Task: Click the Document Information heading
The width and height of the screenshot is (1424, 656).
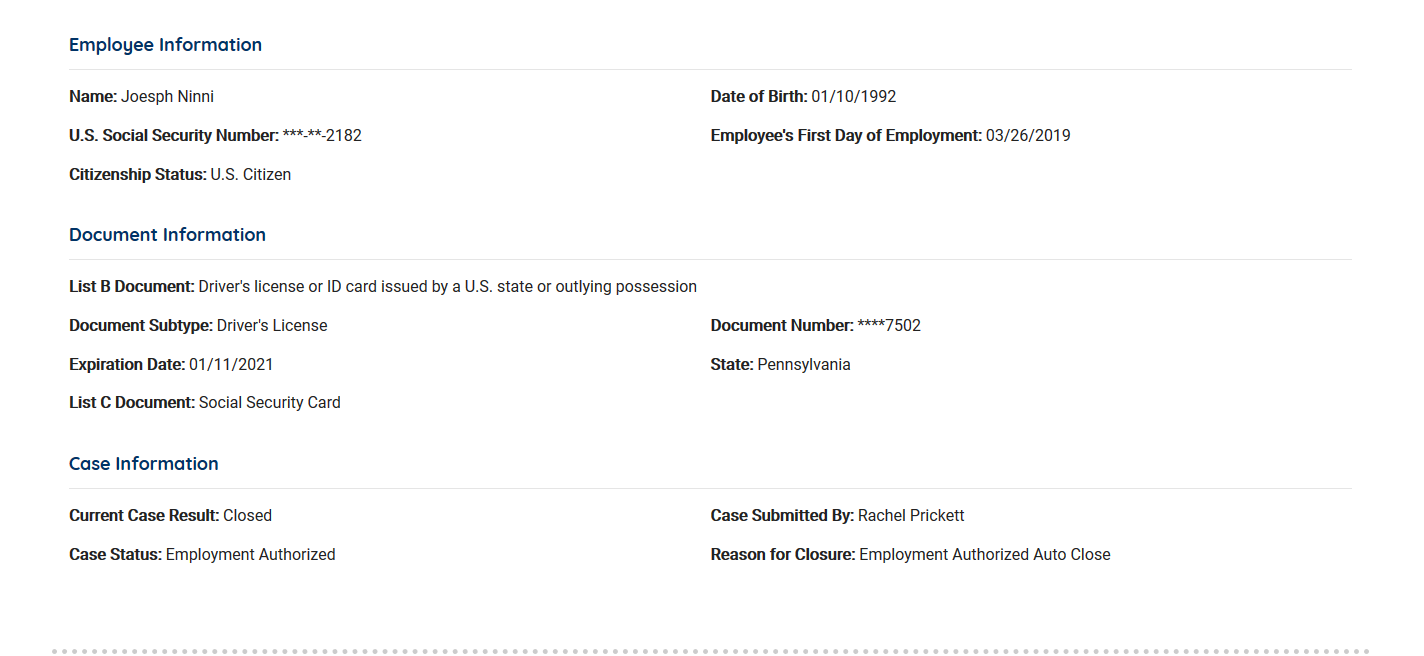Action: (x=167, y=235)
